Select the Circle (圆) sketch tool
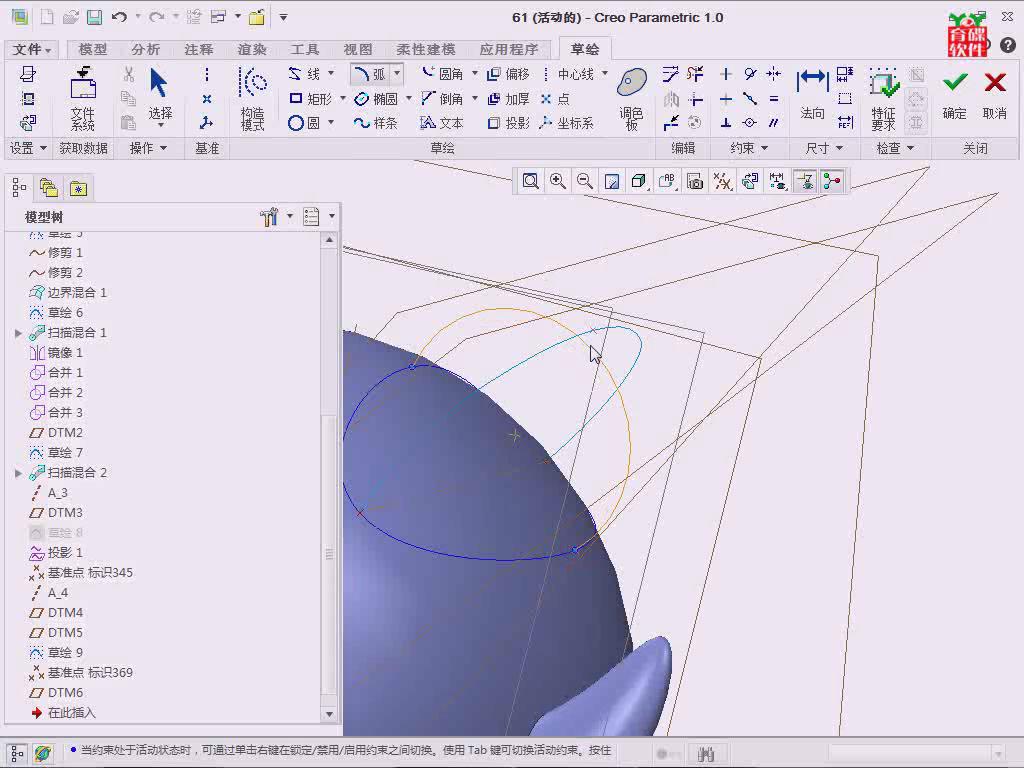This screenshot has height=768, width=1024. [304, 123]
